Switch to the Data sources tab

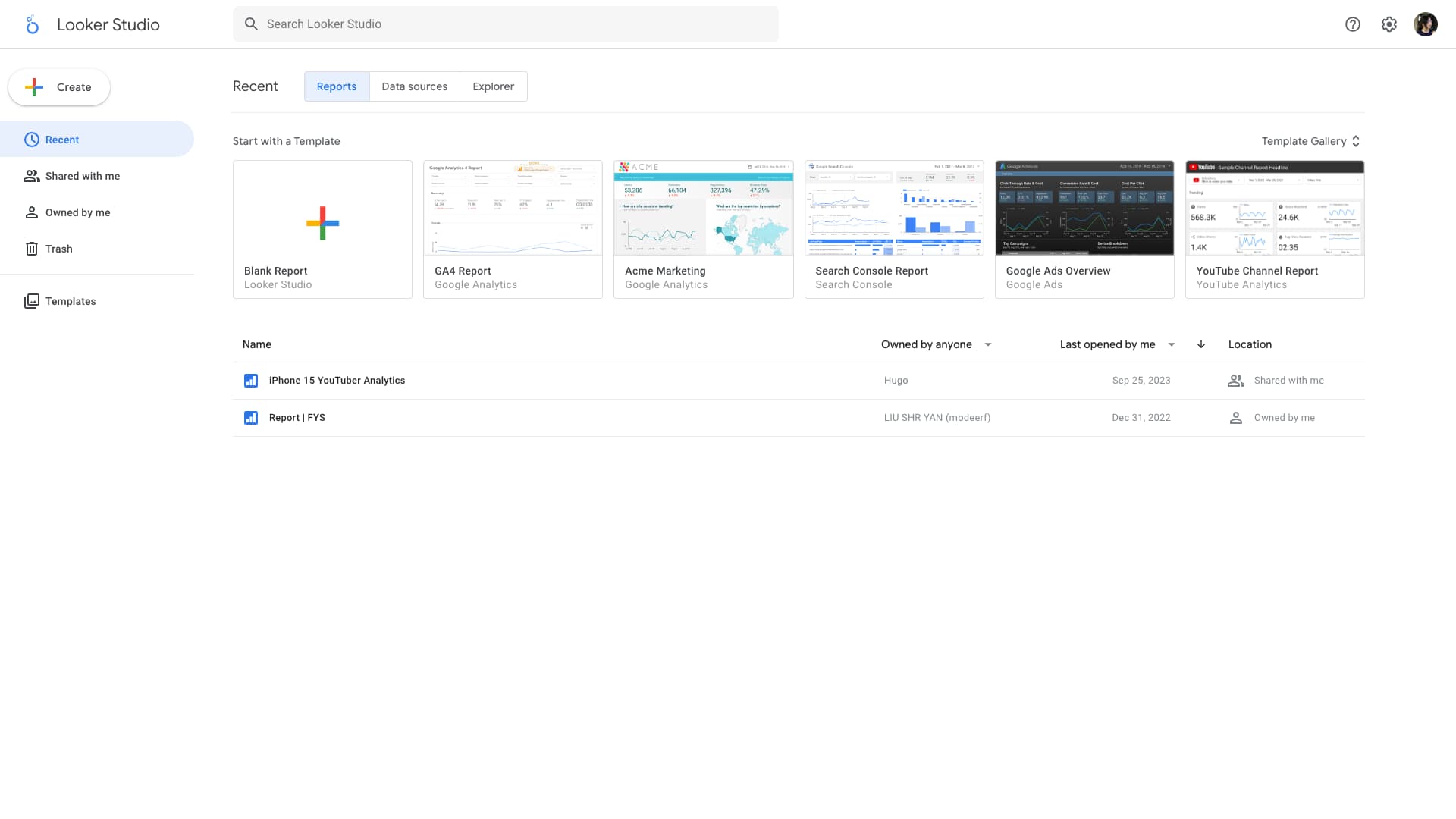click(x=415, y=86)
